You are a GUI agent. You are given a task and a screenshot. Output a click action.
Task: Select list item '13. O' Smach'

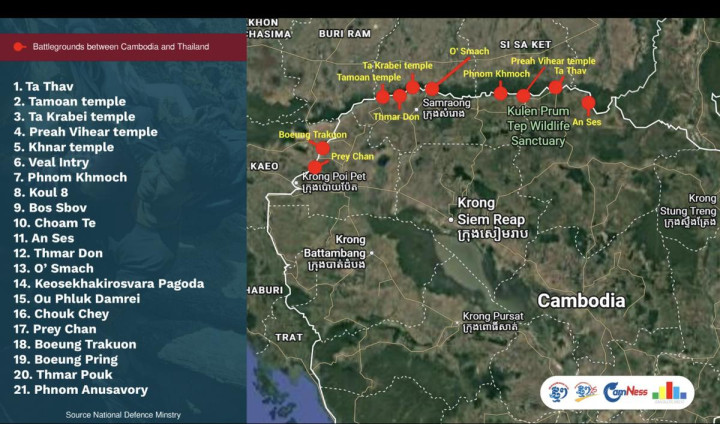[54, 268]
